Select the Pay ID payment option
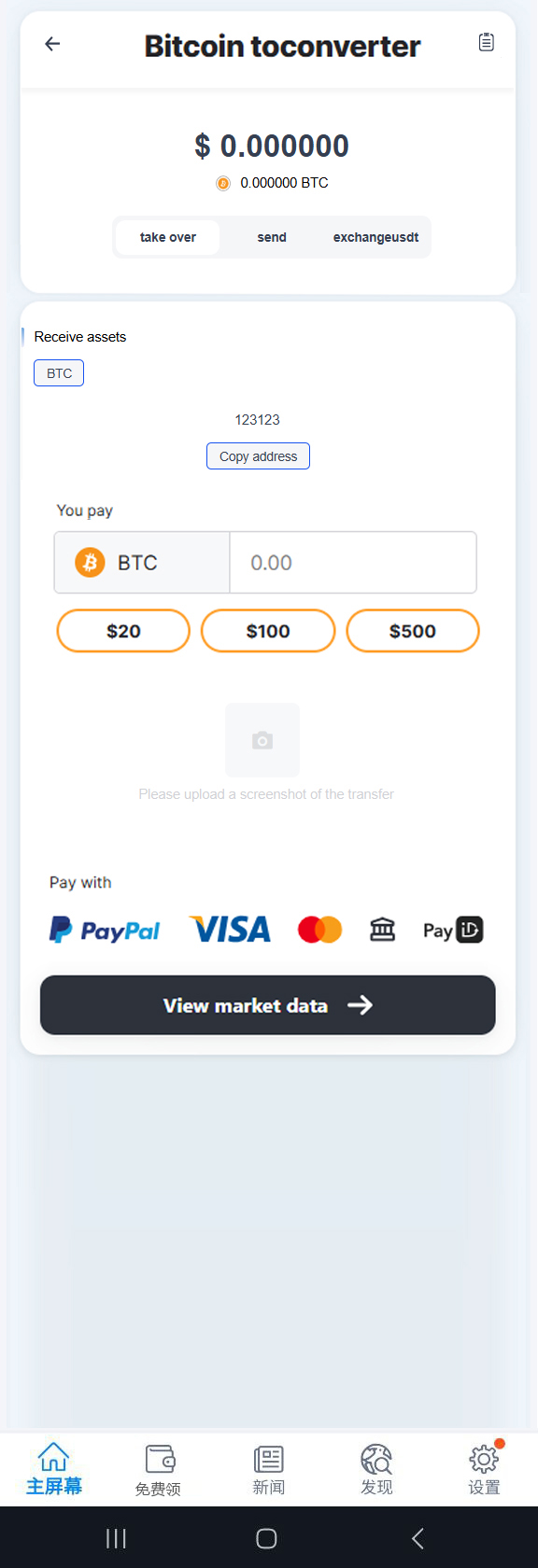 click(453, 931)
